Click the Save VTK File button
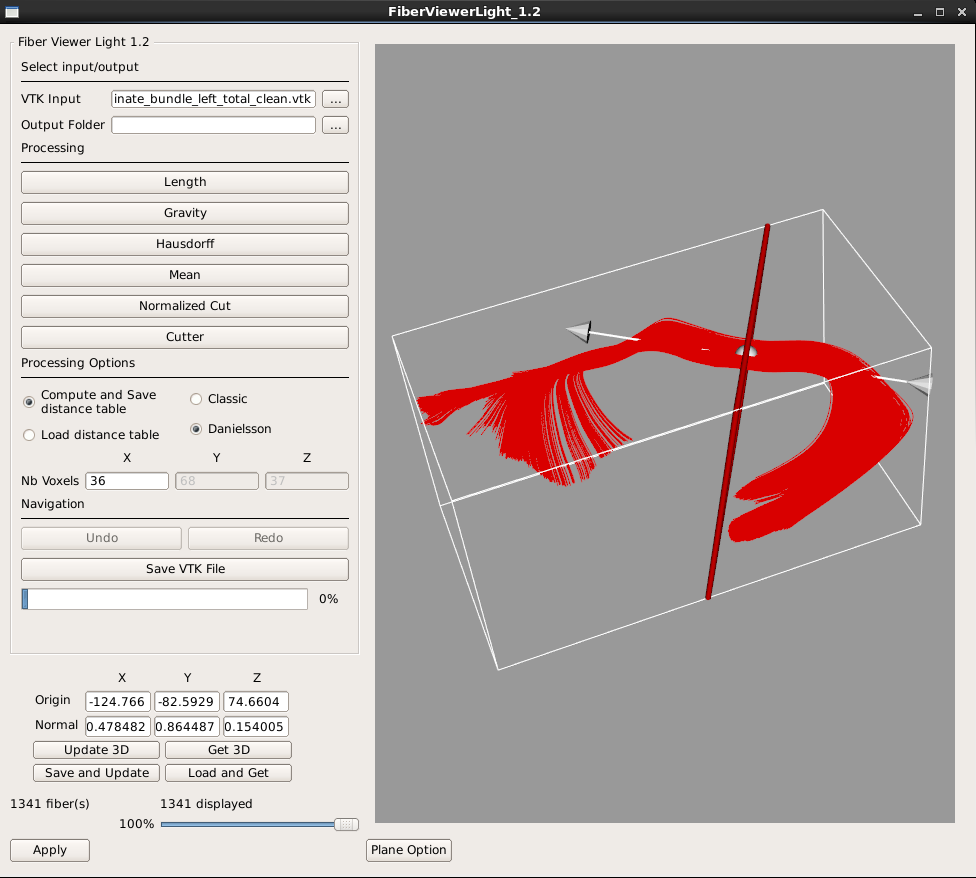Screen dimensions: 976x878 [x=185, y=569]
